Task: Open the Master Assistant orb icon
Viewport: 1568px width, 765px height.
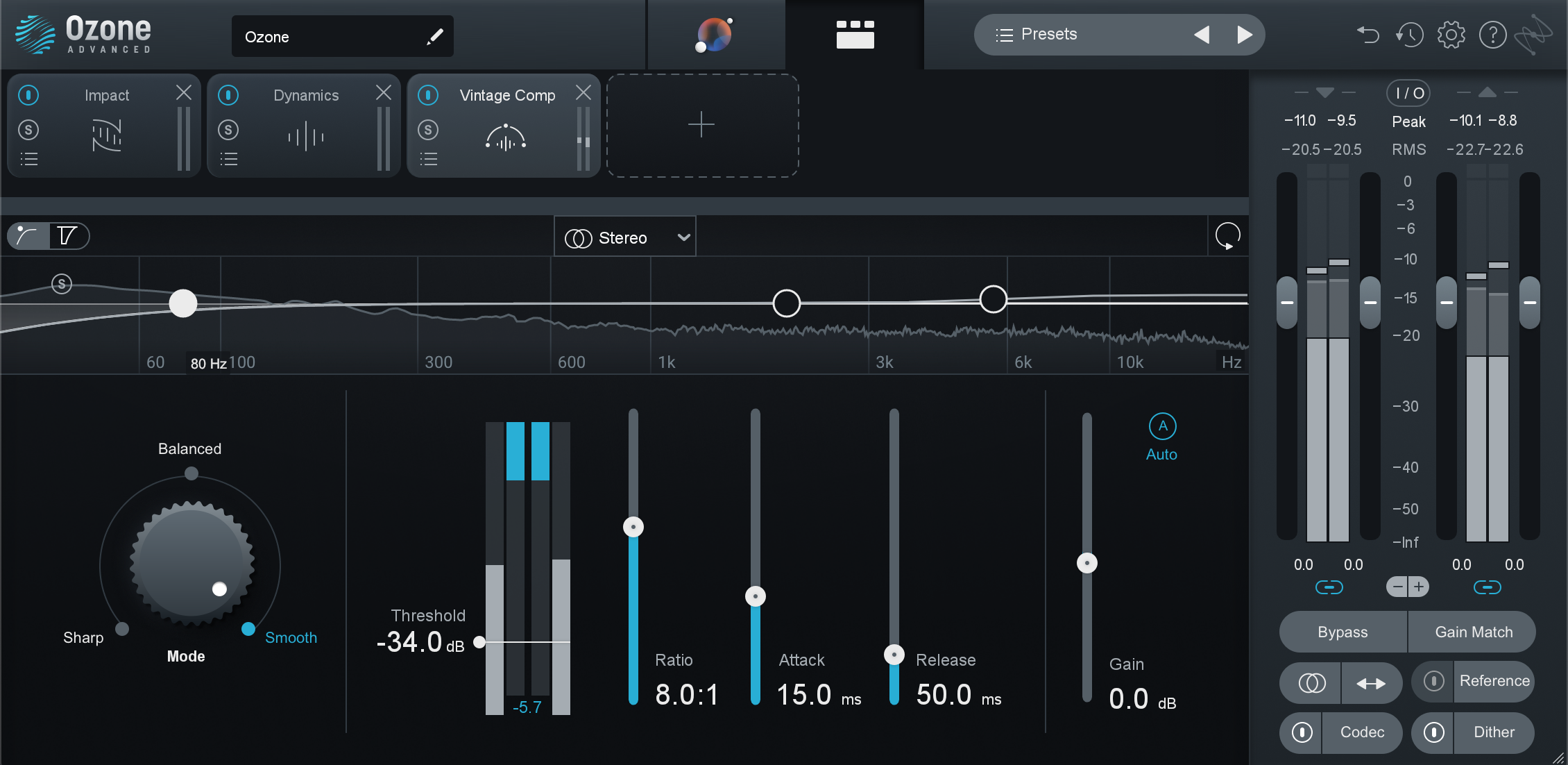Action: [x=715, y=35]
